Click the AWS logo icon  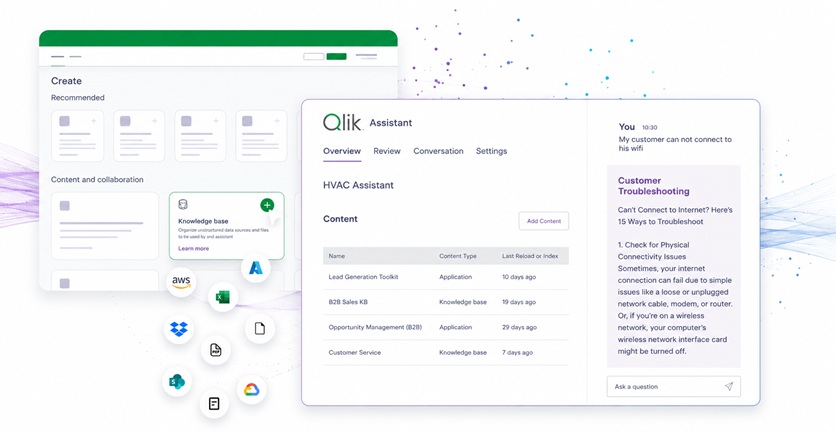click(x=181, y=282)
